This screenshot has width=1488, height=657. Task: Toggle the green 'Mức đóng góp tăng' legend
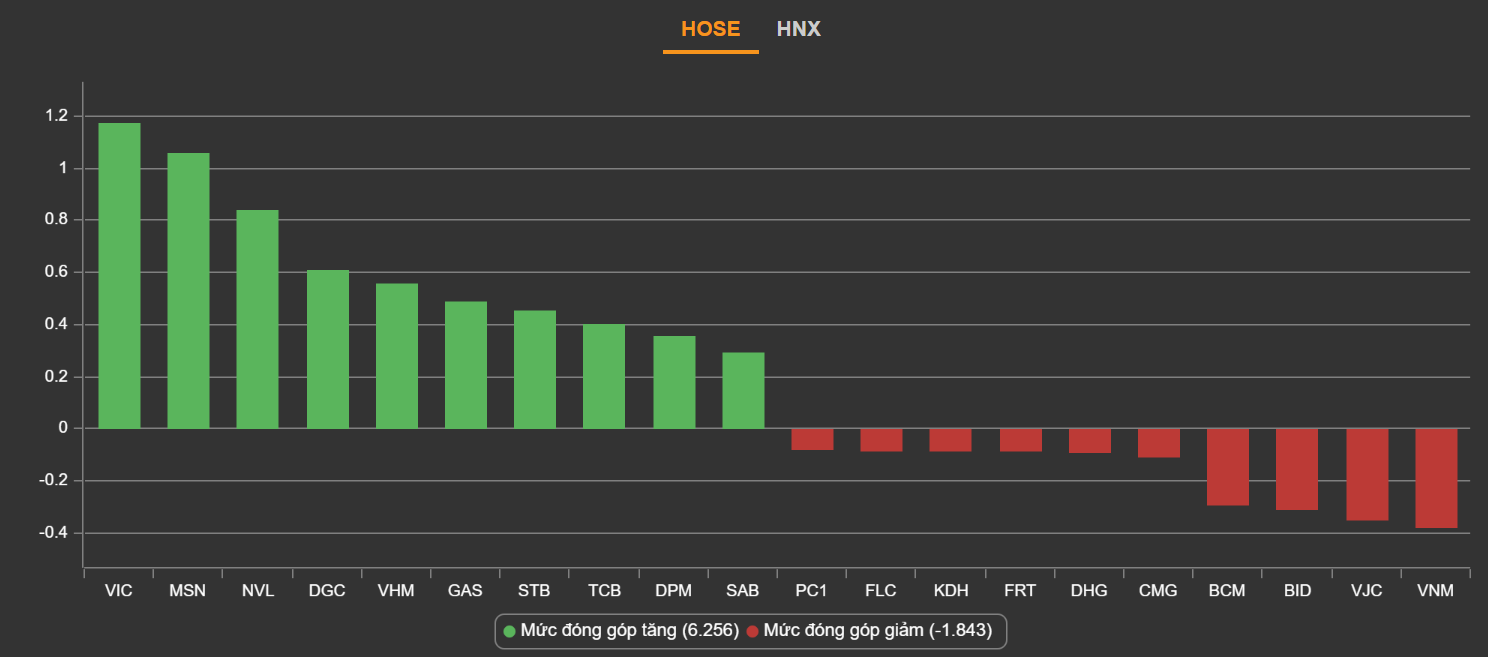coord(621,631)
